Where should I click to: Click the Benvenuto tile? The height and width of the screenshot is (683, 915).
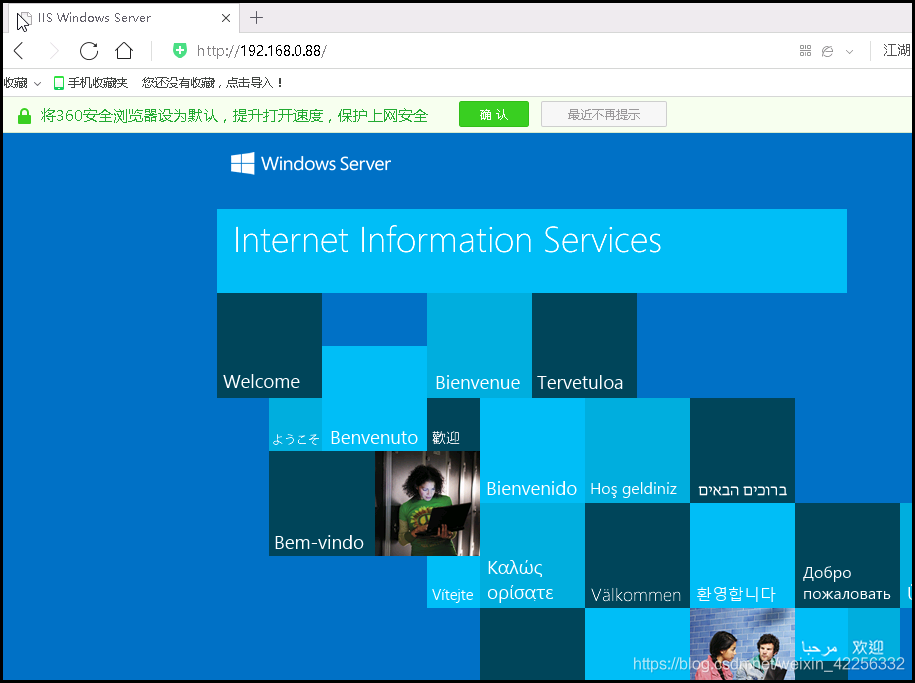374,398
